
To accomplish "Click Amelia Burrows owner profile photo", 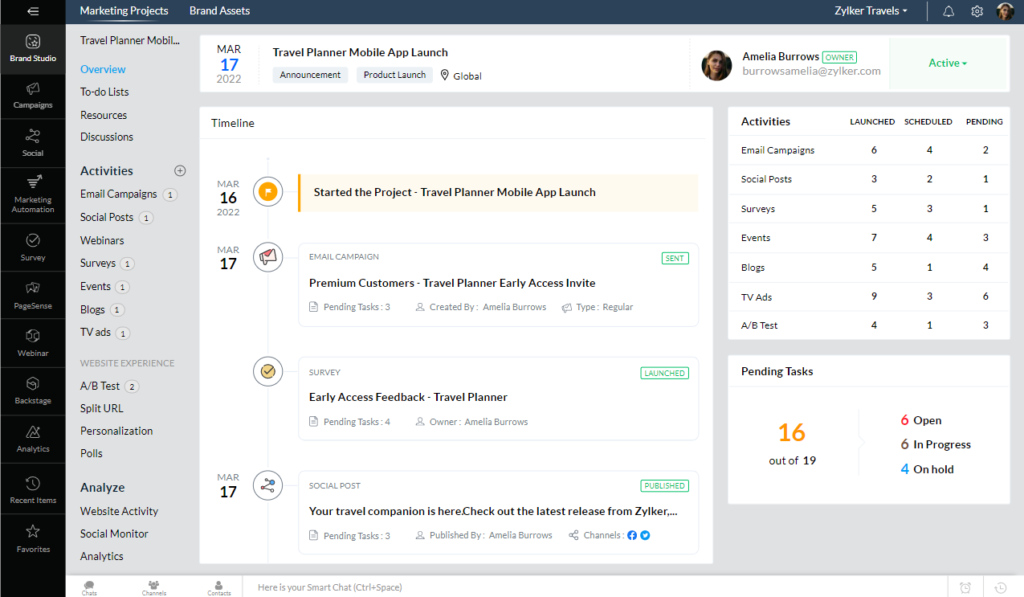I will (x=716, y=65).
